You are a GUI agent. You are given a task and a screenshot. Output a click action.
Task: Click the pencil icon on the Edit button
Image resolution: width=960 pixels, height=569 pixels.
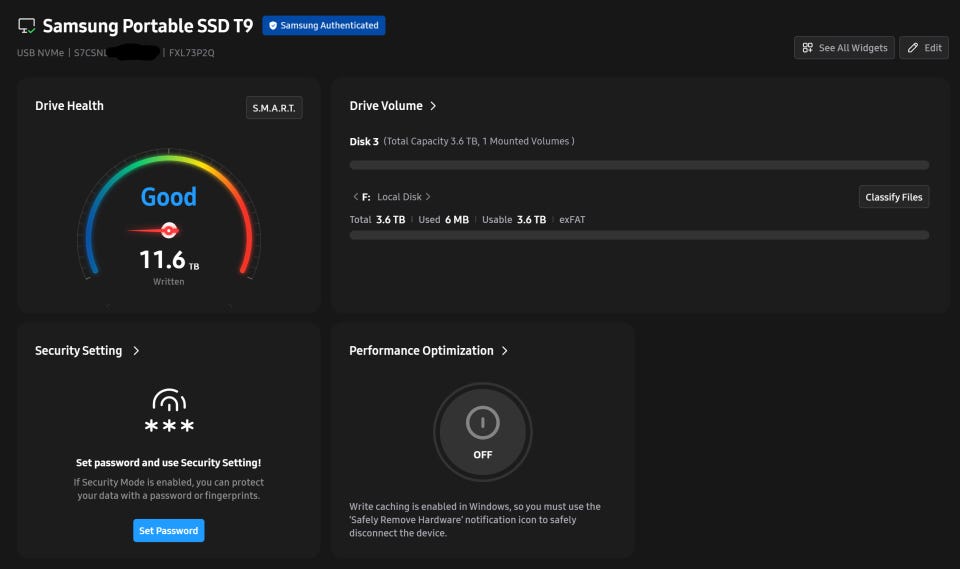point(913,48)
